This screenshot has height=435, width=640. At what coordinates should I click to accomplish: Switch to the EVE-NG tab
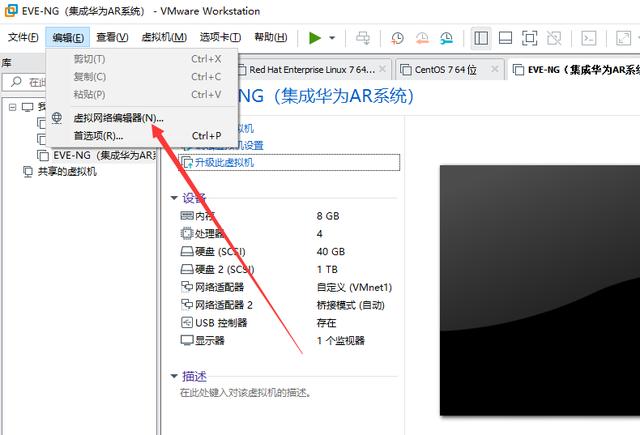click(x=576, y=70)
